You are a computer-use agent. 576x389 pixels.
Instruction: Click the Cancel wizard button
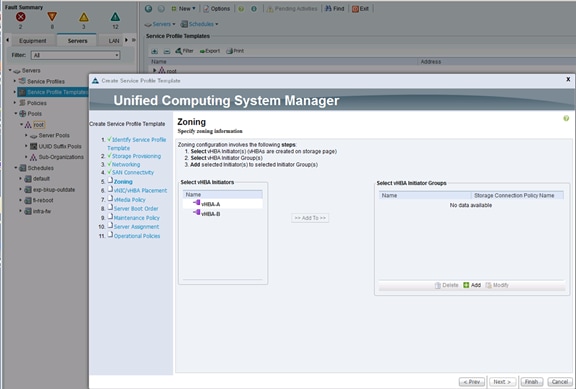[x=560, y=382]
